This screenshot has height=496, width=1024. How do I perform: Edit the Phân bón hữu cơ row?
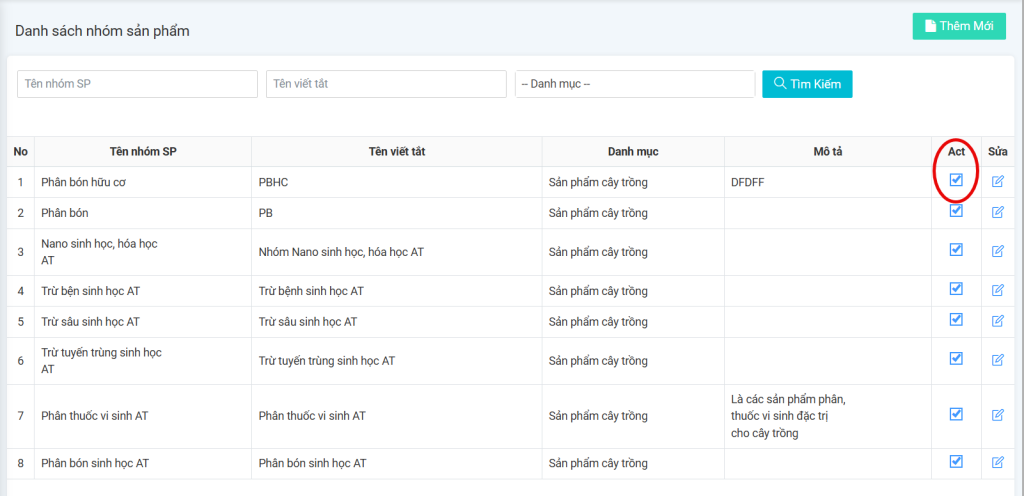click(x=997, y=182)
